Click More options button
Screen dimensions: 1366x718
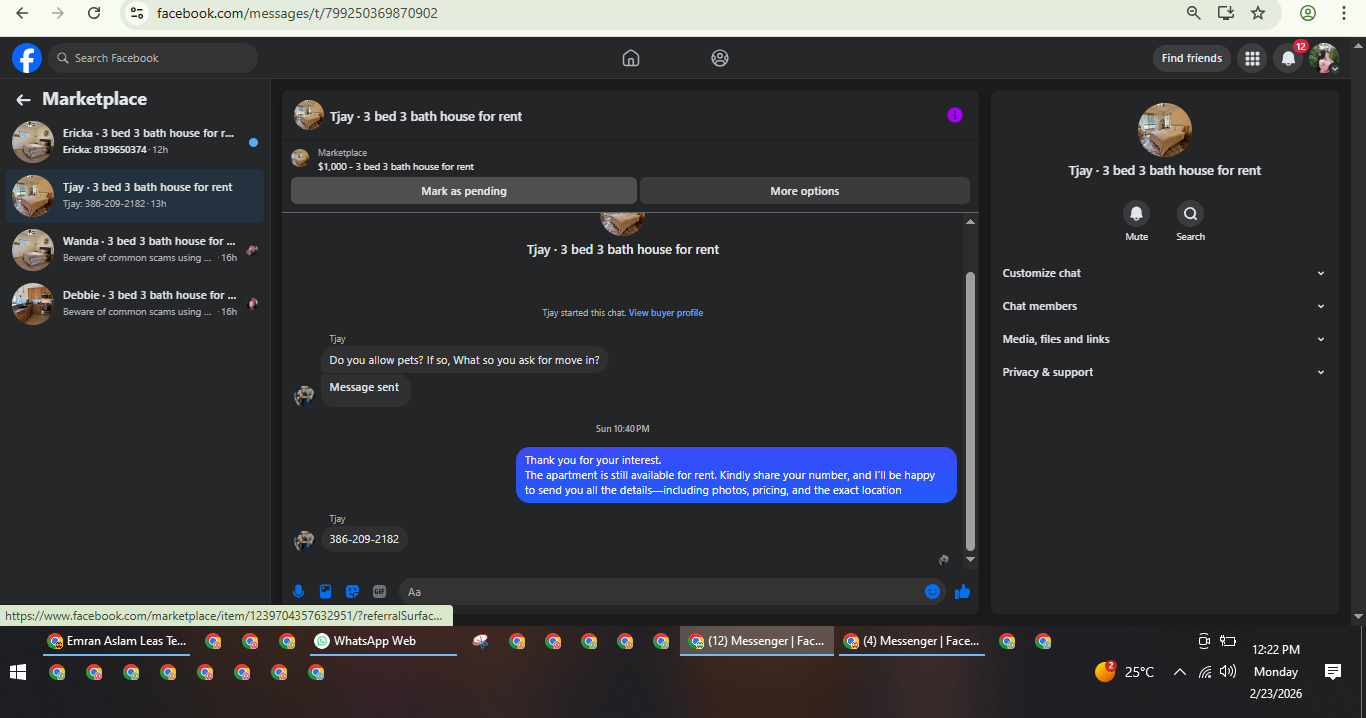click(805, 191)
